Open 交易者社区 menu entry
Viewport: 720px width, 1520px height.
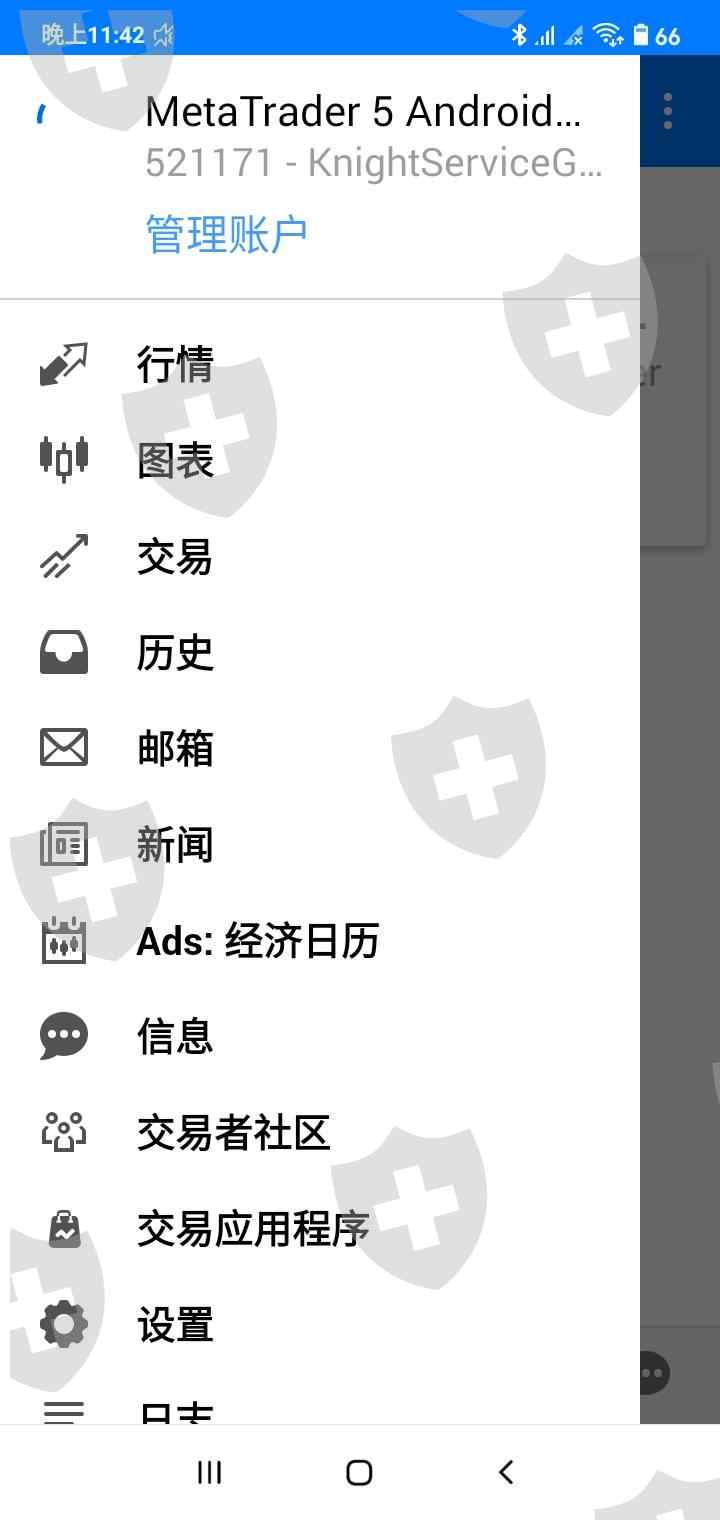tap(320, 1132)
